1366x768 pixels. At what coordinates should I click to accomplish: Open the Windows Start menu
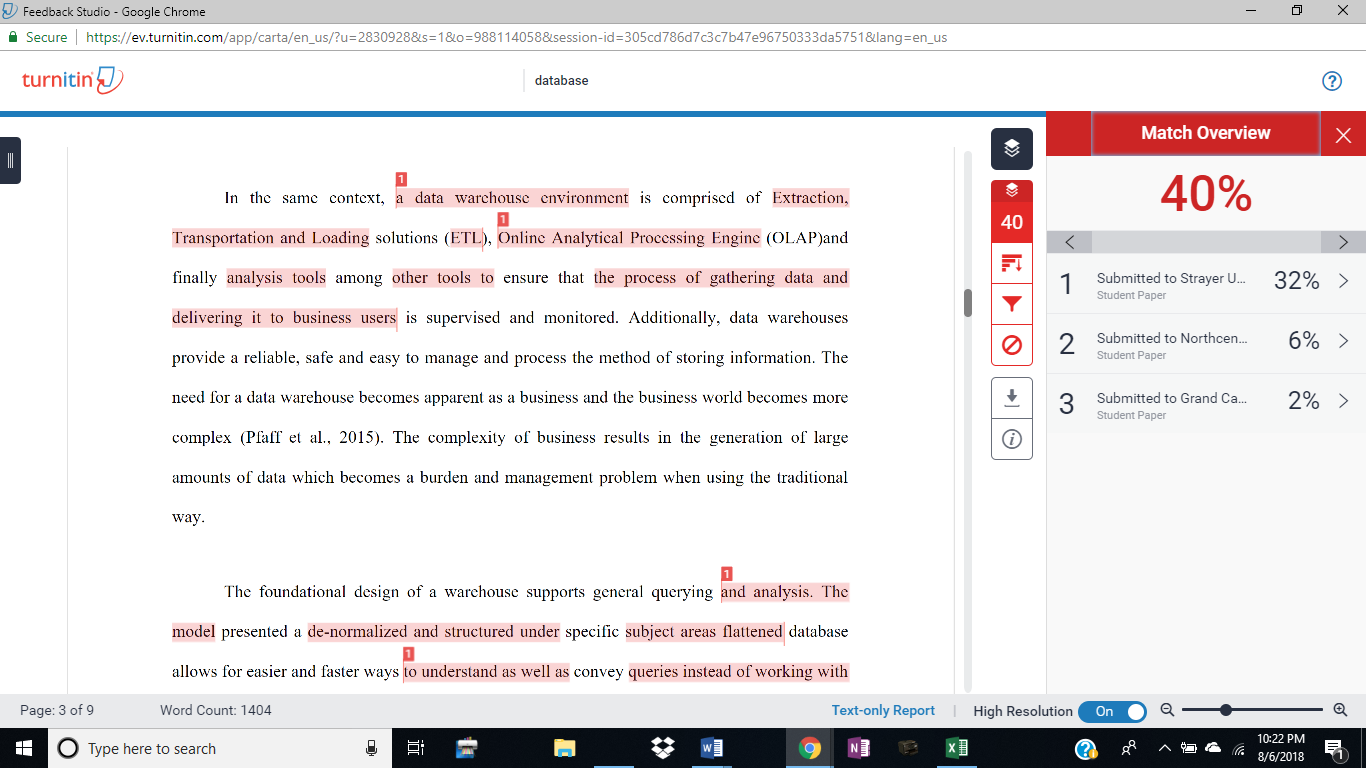[x=24, y=748]
